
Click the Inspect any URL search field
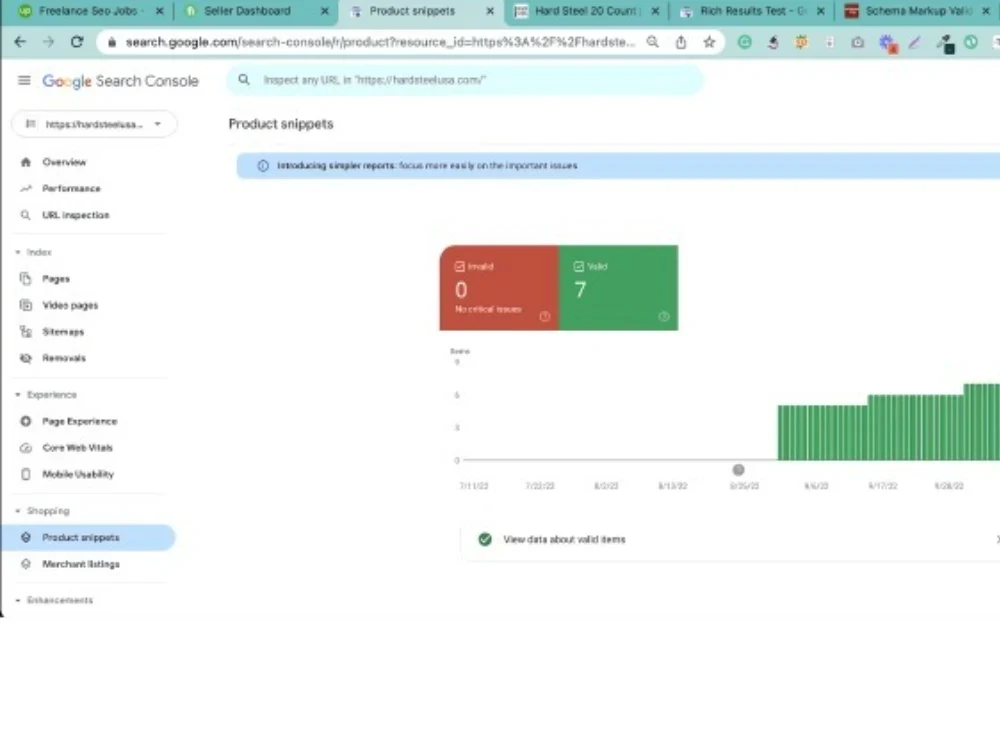click(x=466, y=80)
